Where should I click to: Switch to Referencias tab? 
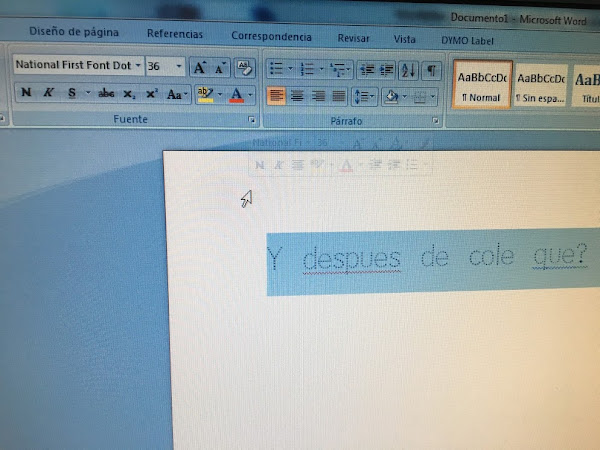[175, 34]
